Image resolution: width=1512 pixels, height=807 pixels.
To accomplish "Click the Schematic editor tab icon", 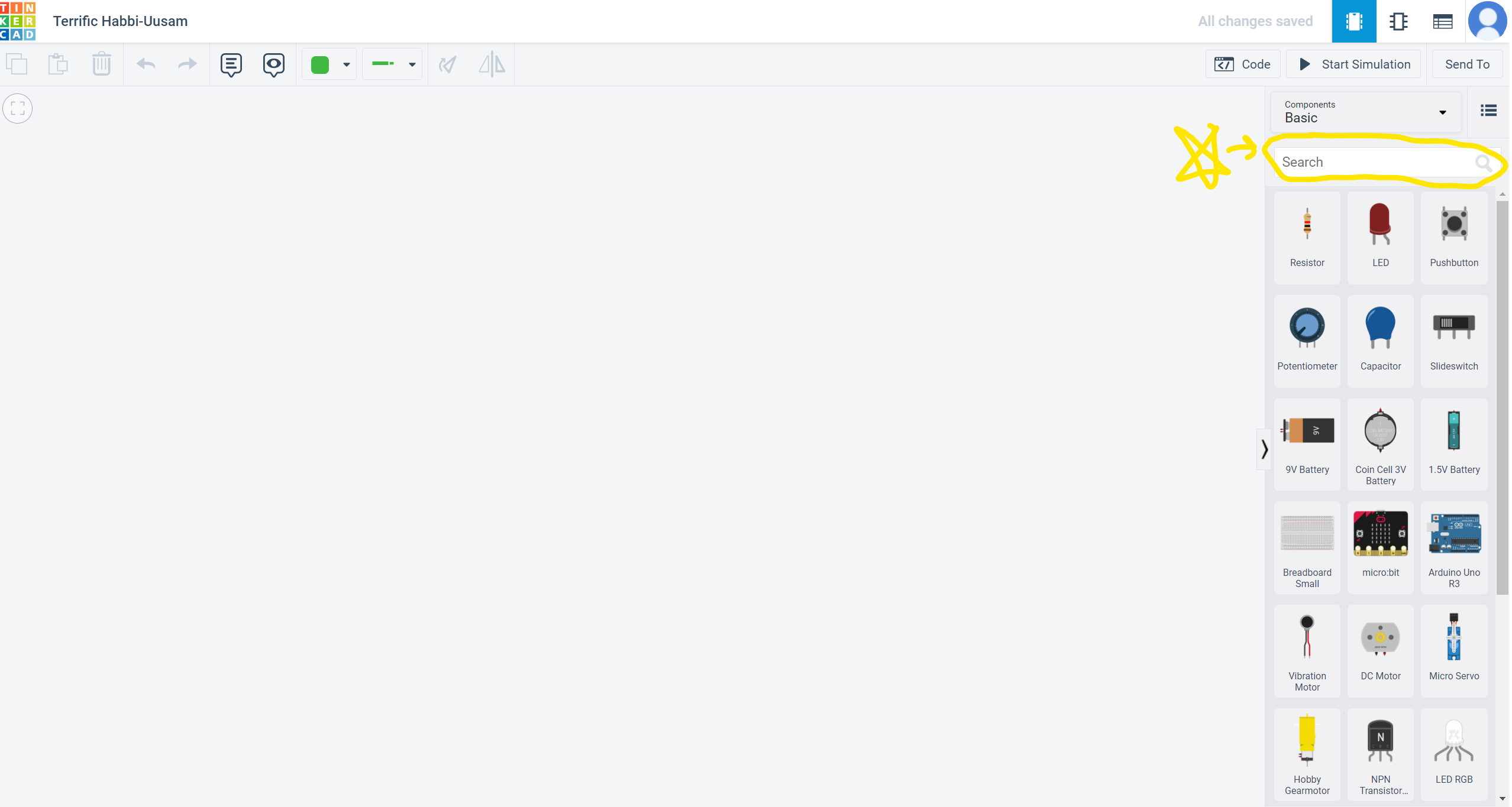I will pos(1398,21).
